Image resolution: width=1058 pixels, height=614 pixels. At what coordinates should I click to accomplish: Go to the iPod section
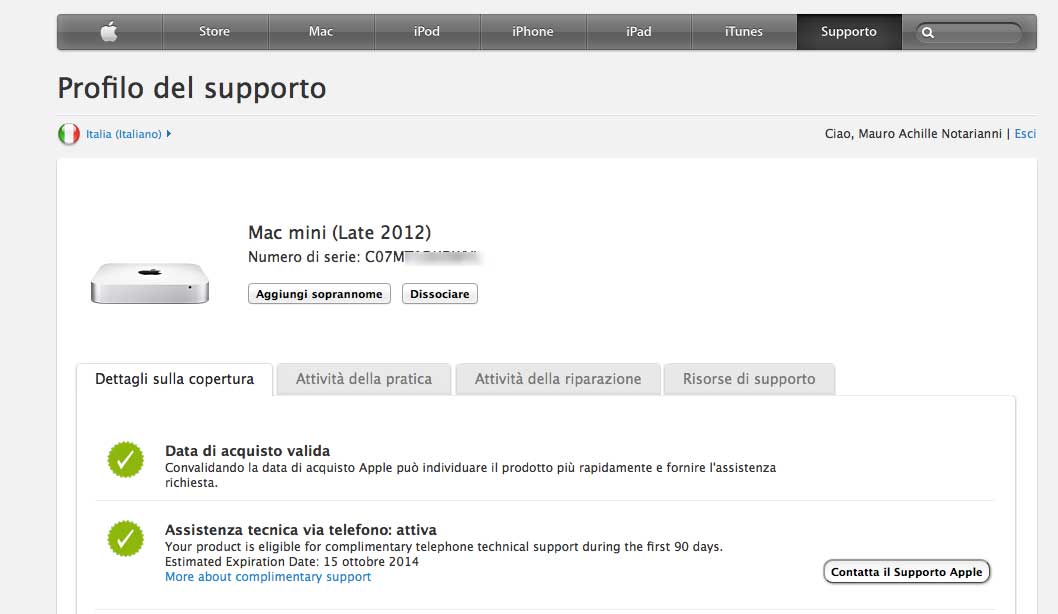427,32
